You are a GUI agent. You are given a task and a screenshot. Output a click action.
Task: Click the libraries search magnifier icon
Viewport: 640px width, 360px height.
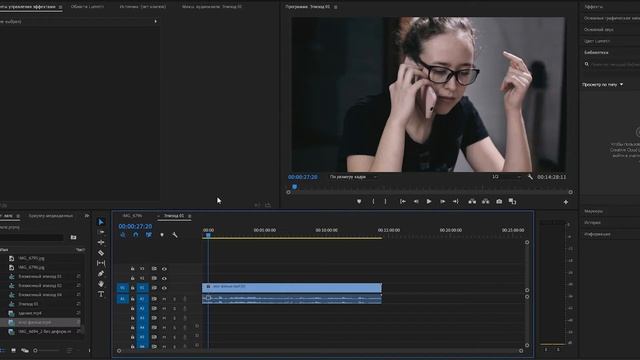tap(587, 64)
